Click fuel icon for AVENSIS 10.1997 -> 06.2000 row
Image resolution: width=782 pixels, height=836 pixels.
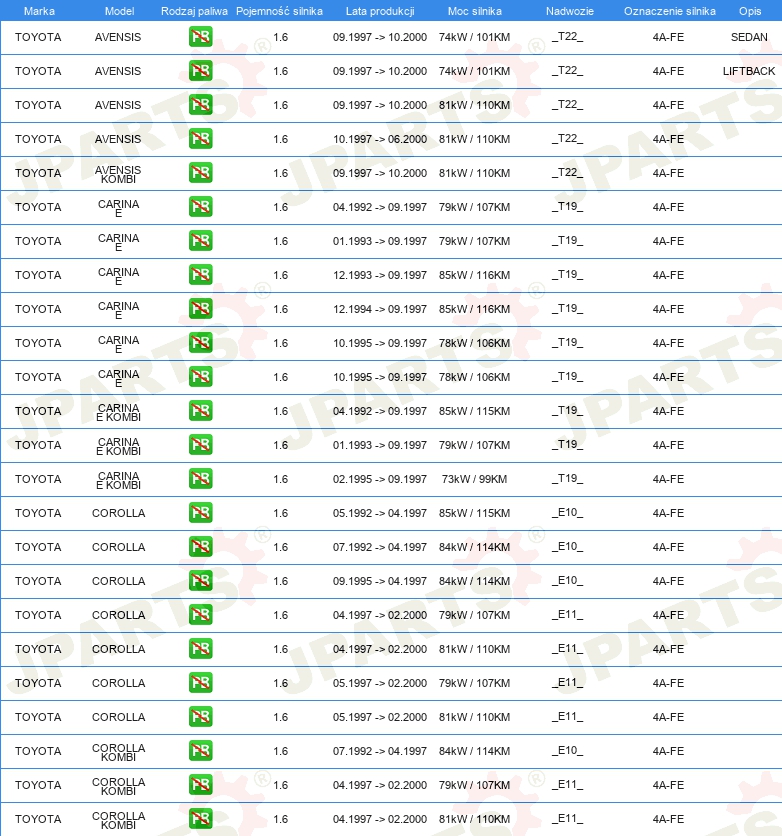pos(200,139)
